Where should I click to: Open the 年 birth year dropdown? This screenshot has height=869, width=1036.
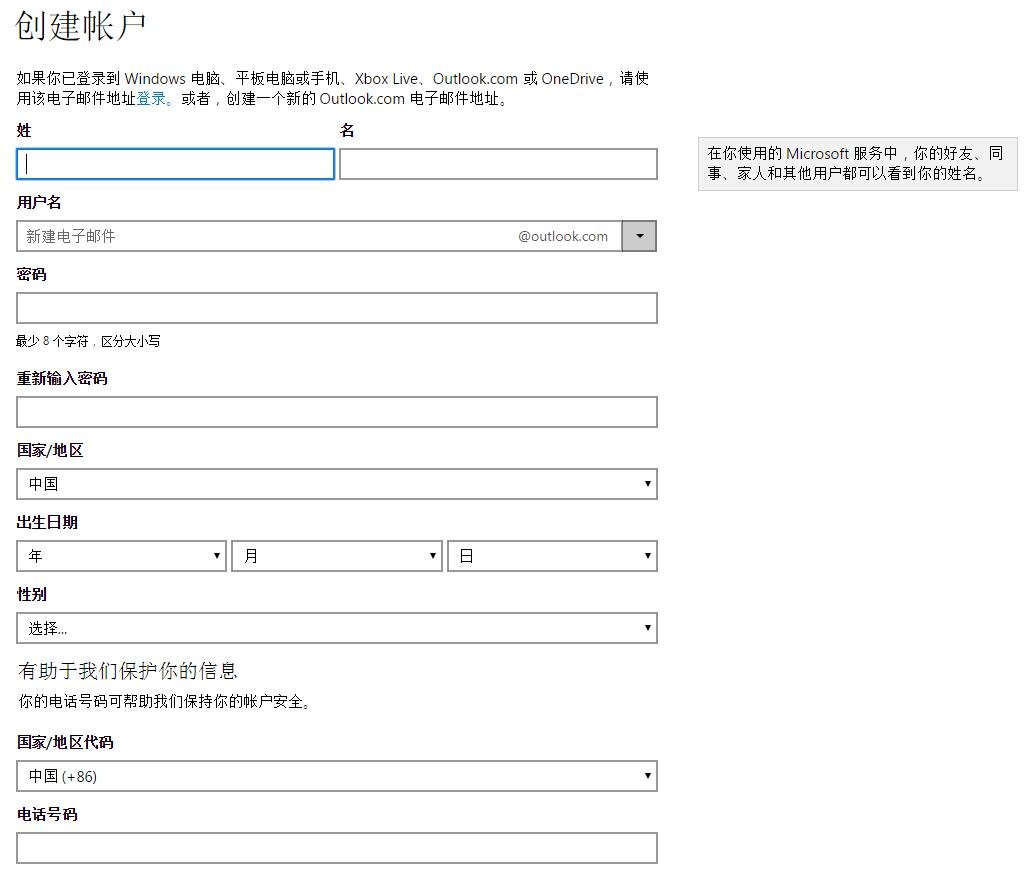[120, 555]
